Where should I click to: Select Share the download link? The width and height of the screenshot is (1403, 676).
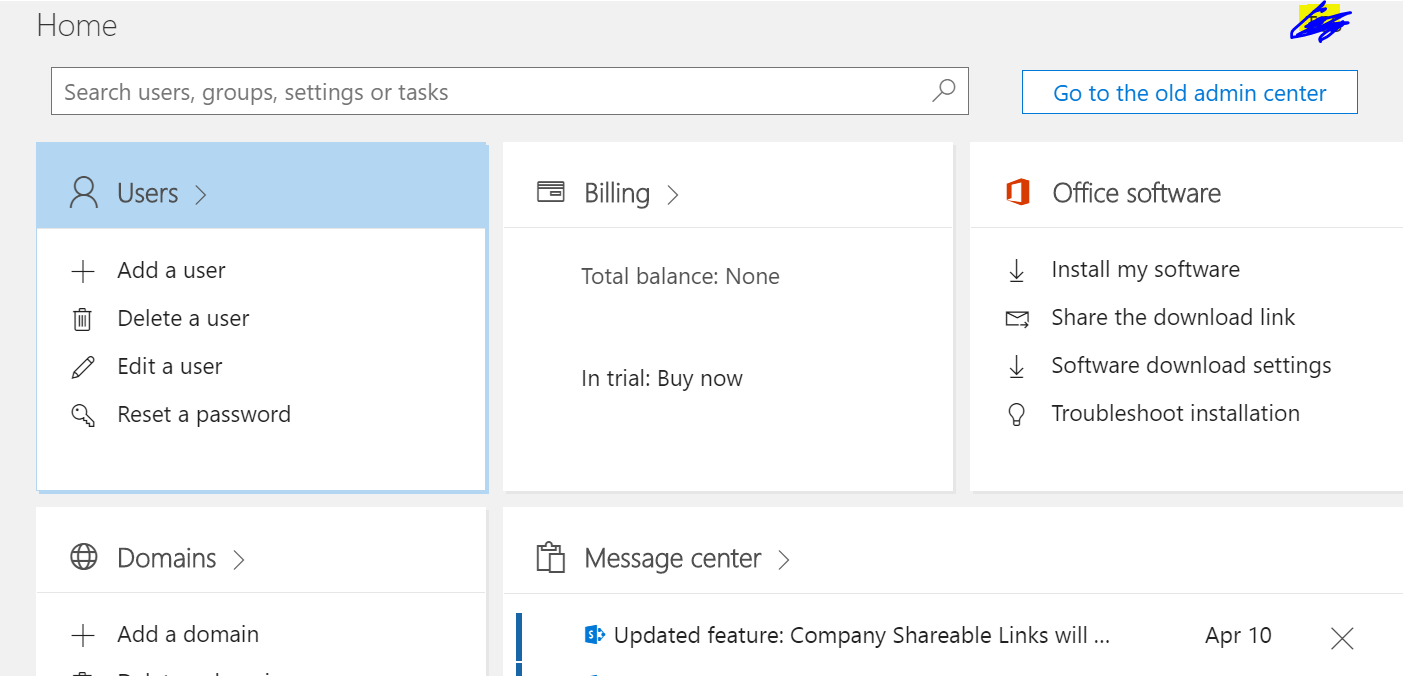coord(1173,317)
